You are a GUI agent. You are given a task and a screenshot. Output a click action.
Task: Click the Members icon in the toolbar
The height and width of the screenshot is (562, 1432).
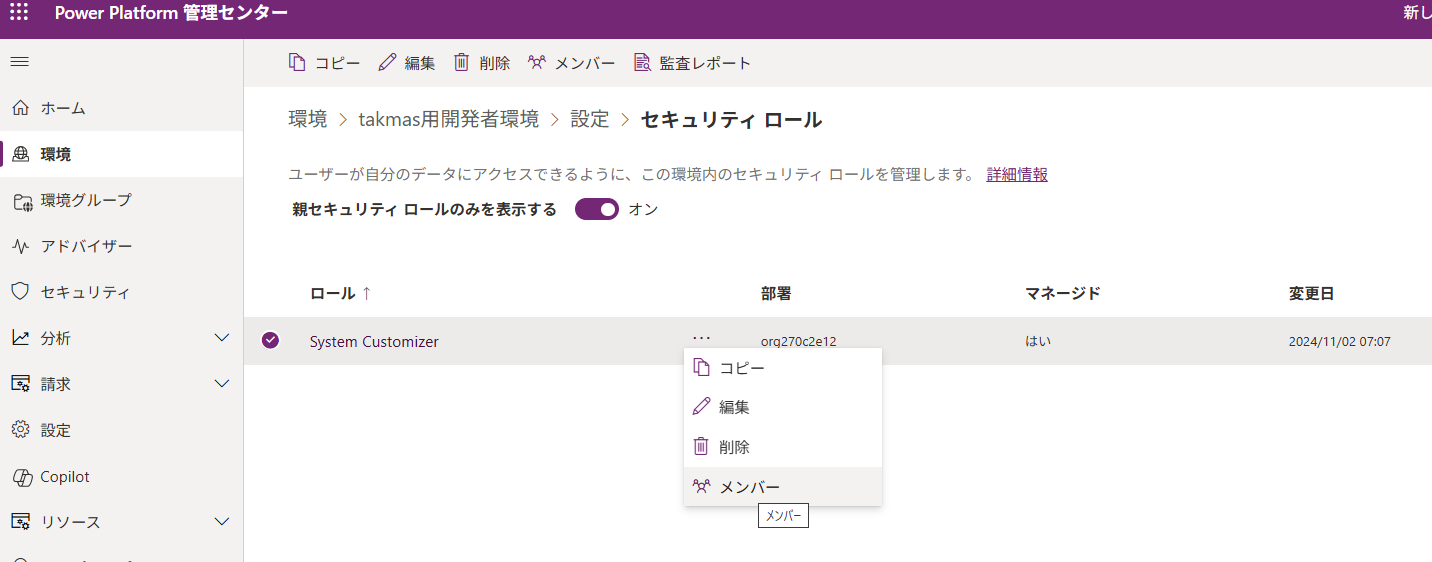537,62
